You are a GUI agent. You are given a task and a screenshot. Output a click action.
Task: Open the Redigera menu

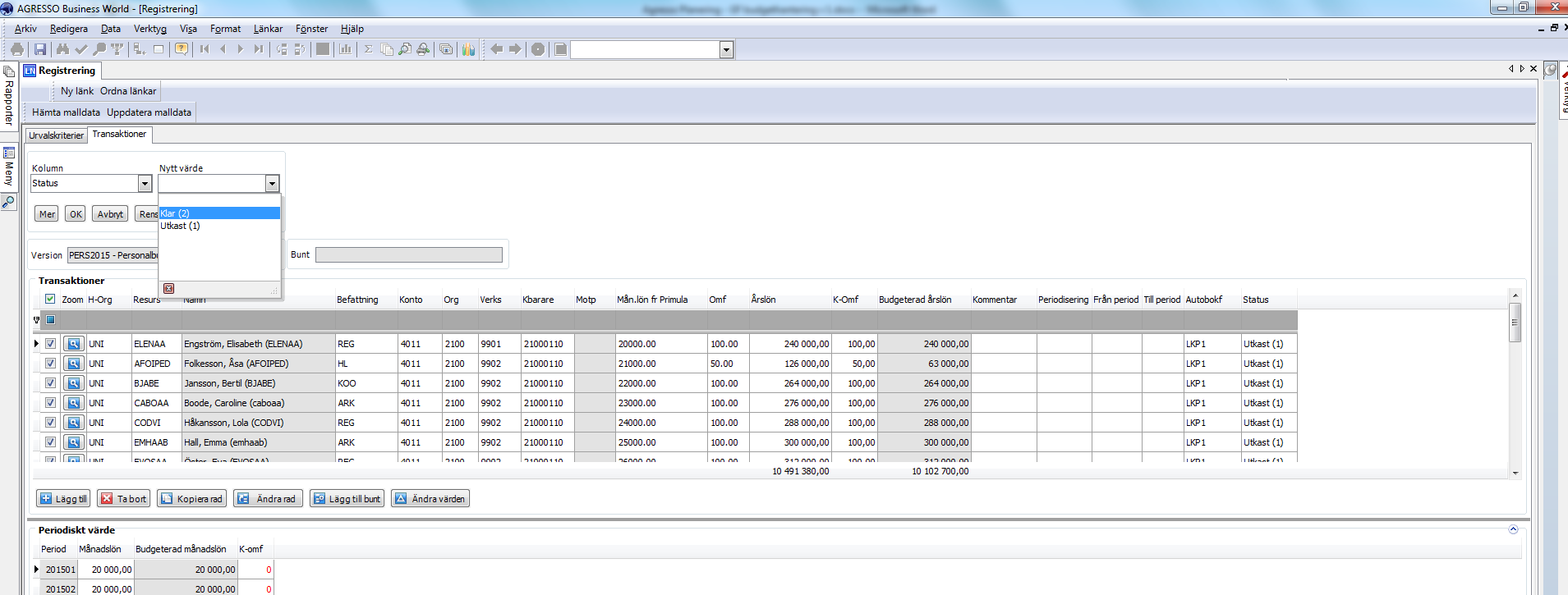[69, 29]
